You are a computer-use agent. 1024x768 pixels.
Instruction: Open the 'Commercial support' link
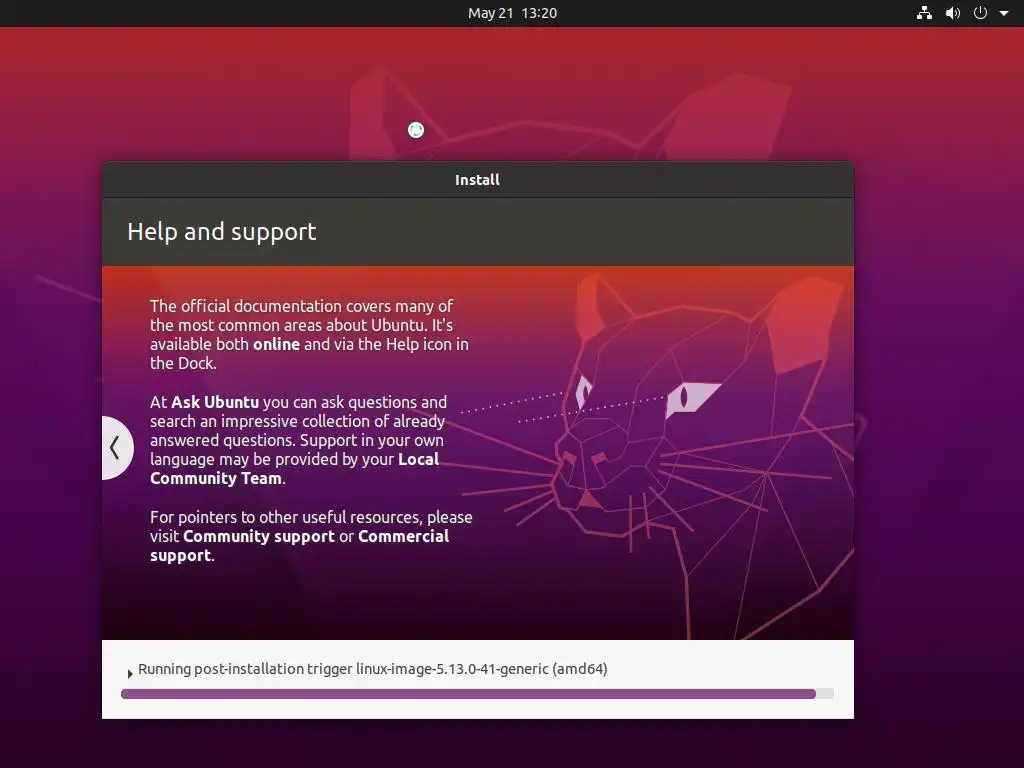[299, 546]
